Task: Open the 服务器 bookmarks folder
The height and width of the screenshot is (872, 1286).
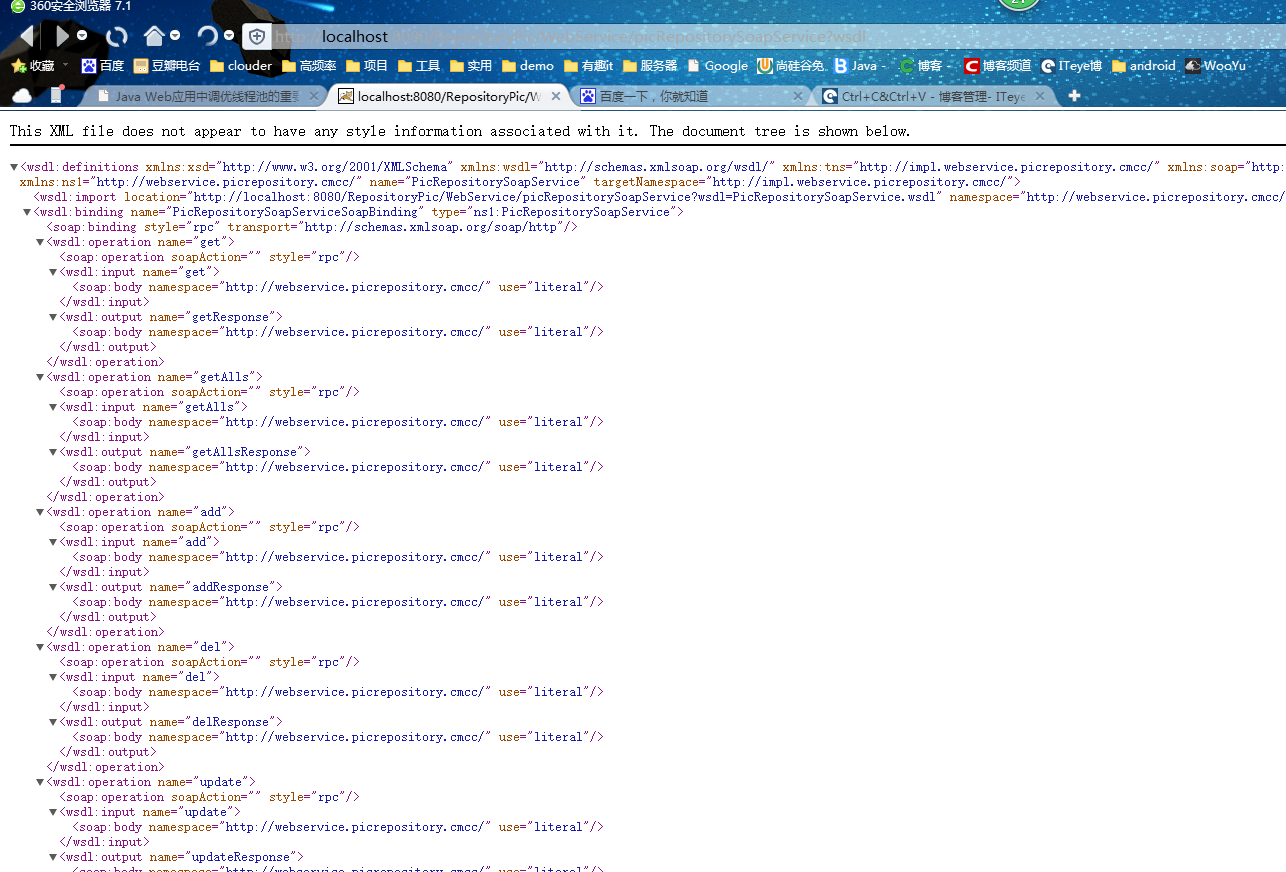Action: click(x=650, y=65)
